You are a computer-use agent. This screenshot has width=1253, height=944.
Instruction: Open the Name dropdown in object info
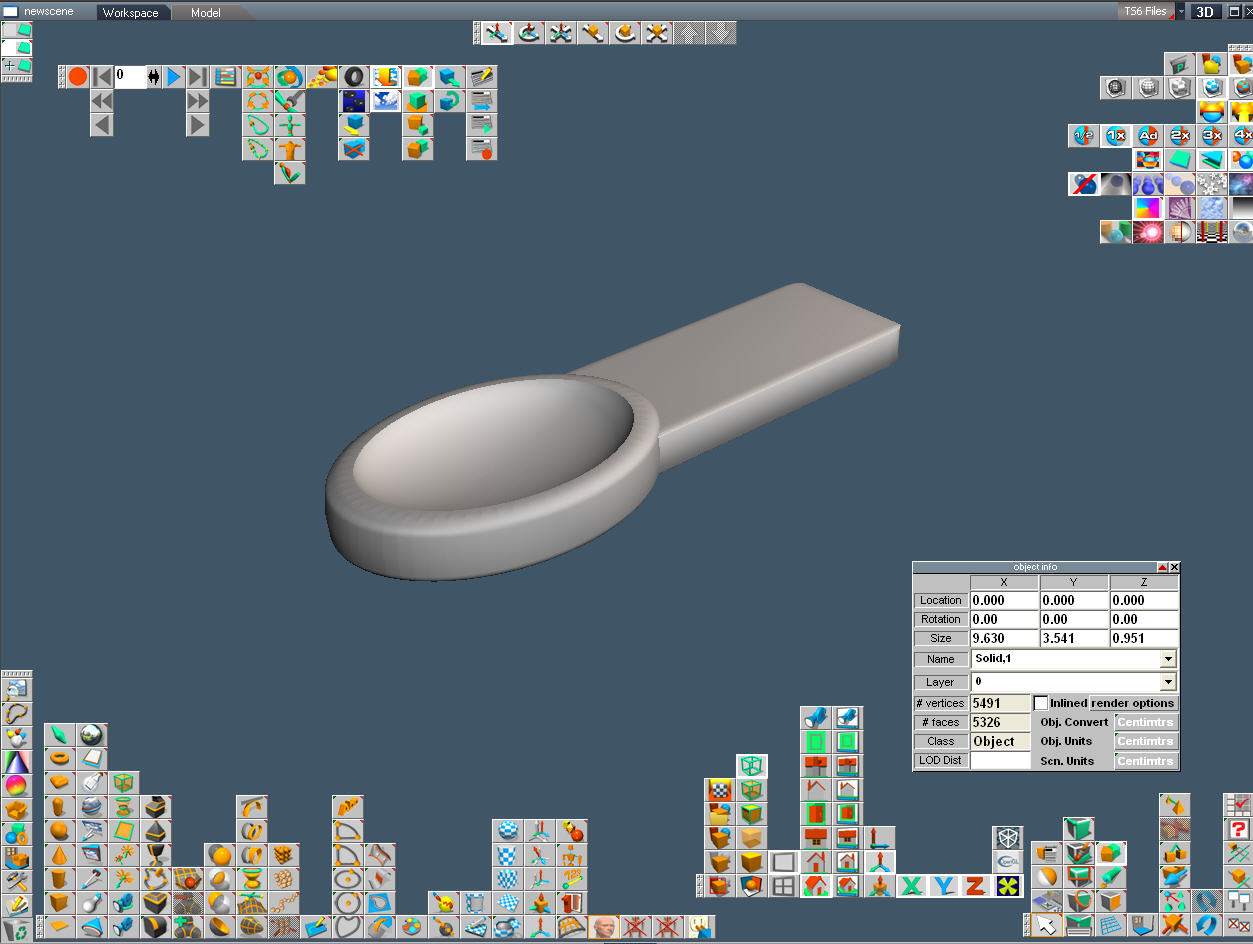1167,659
